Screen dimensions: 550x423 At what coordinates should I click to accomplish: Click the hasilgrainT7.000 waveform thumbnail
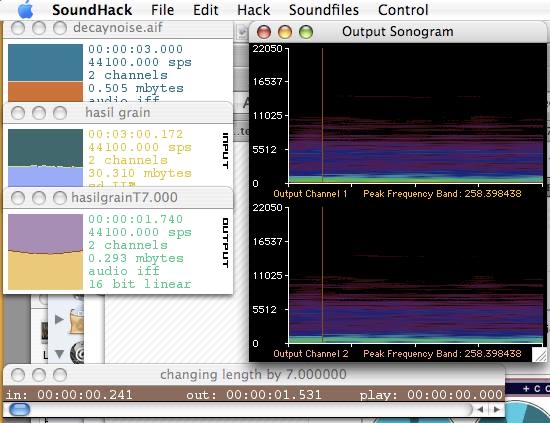(45, 252)
